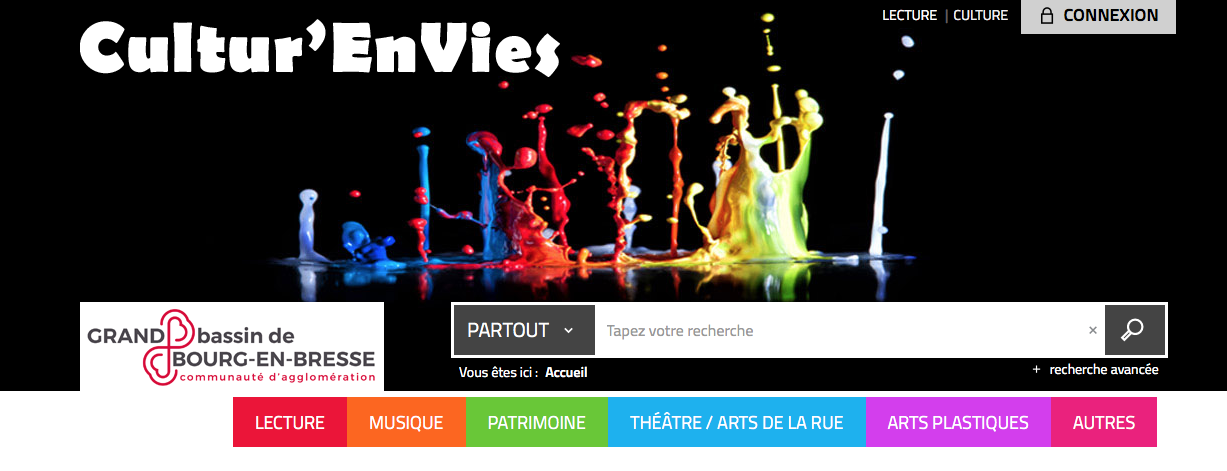Click the CONNEXION login button
This screenshot has width=1227, height=471.
(1098, 16)
